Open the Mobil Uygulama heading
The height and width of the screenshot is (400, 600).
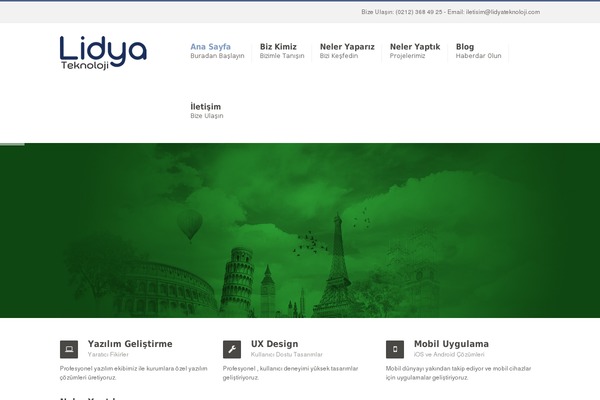coord(451,344)
